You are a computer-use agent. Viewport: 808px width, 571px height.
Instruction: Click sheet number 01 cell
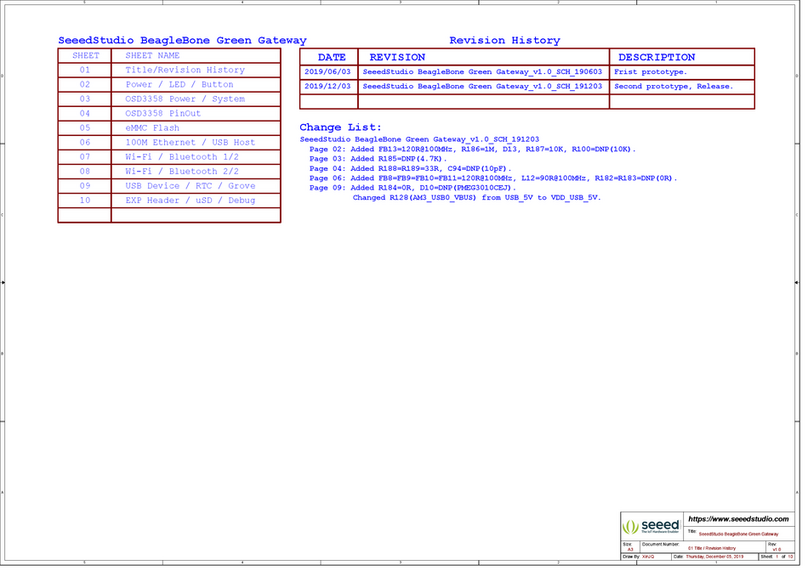(85, 70)
